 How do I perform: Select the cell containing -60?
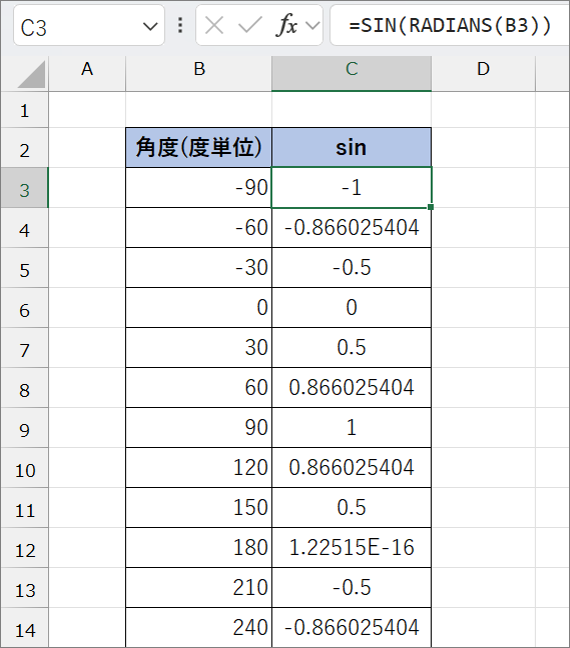point(199,228)
